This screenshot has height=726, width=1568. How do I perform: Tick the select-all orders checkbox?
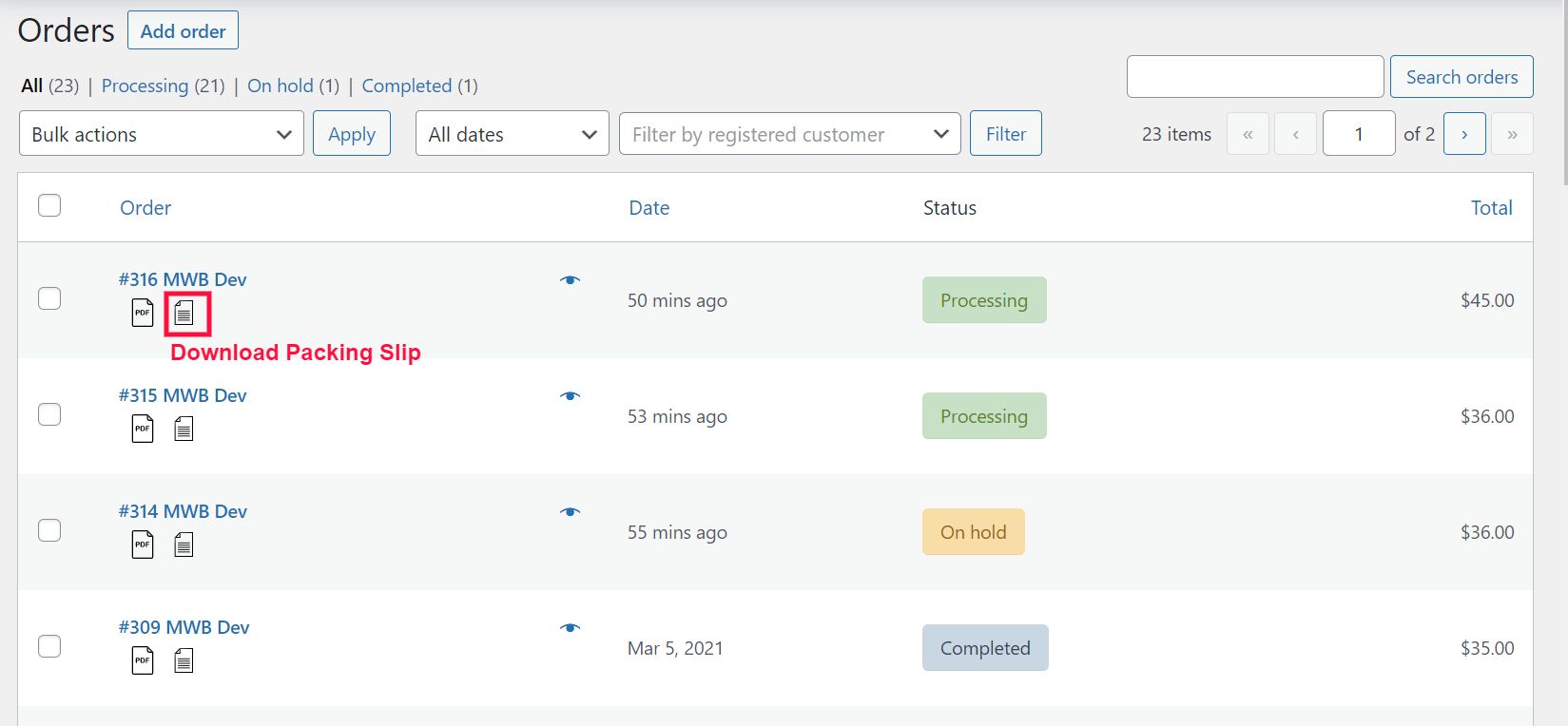[49, 206]
